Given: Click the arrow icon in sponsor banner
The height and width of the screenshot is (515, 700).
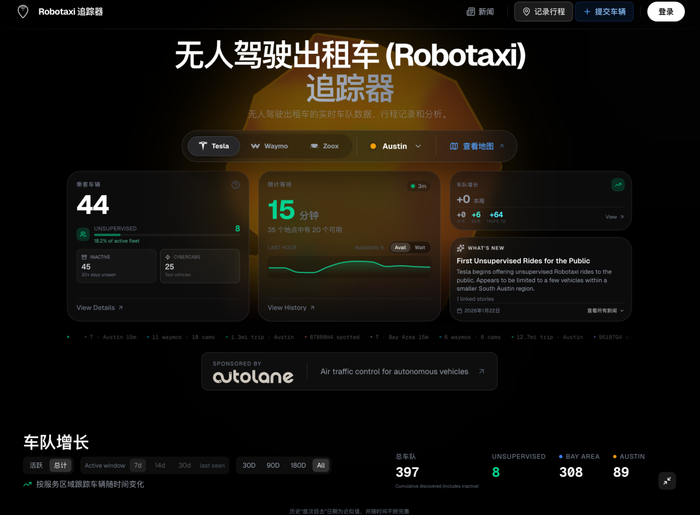Looking at the screenshot, I should pos(481,371).
